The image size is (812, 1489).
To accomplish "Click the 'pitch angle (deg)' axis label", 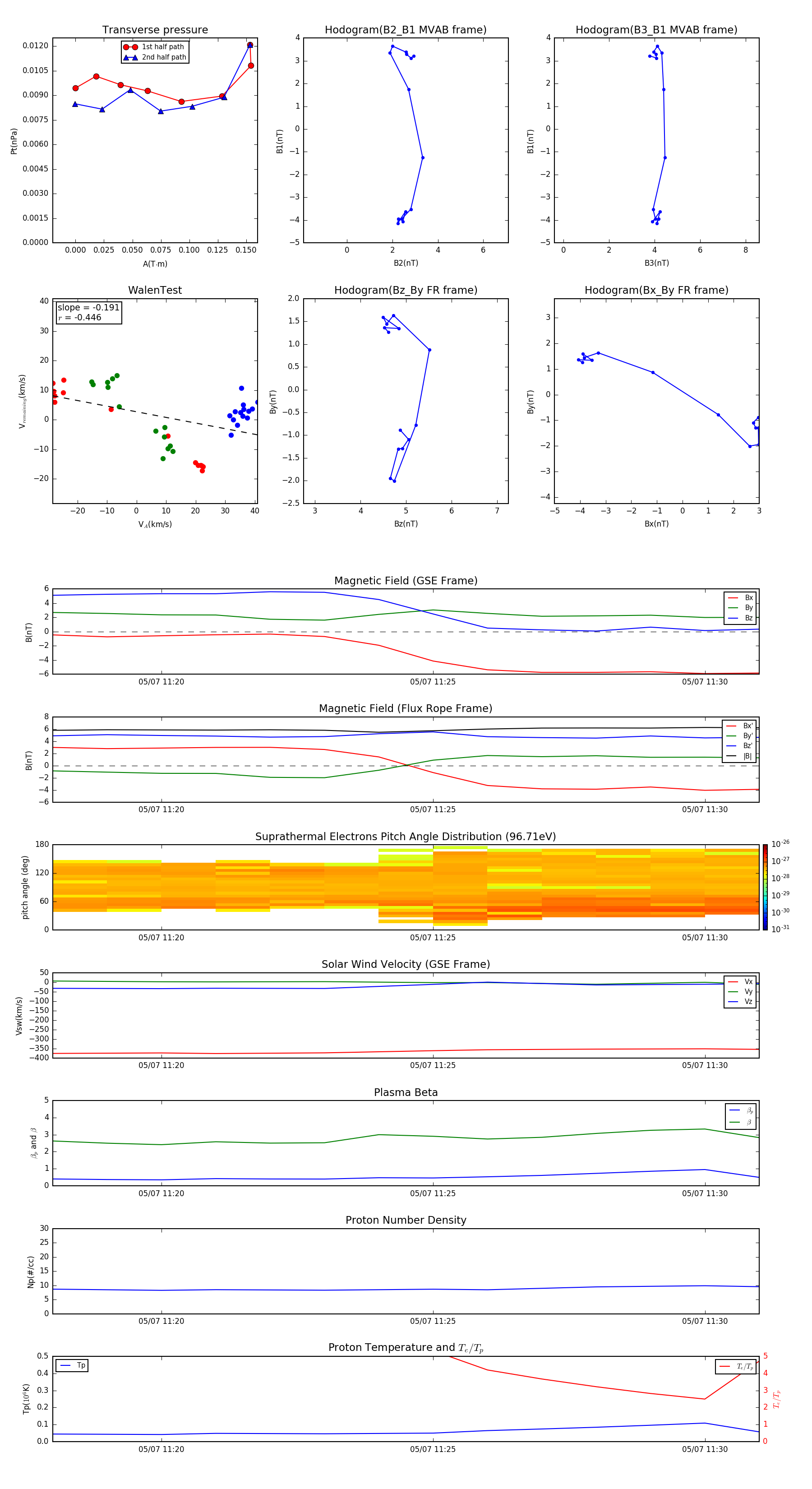I will 25,887.
